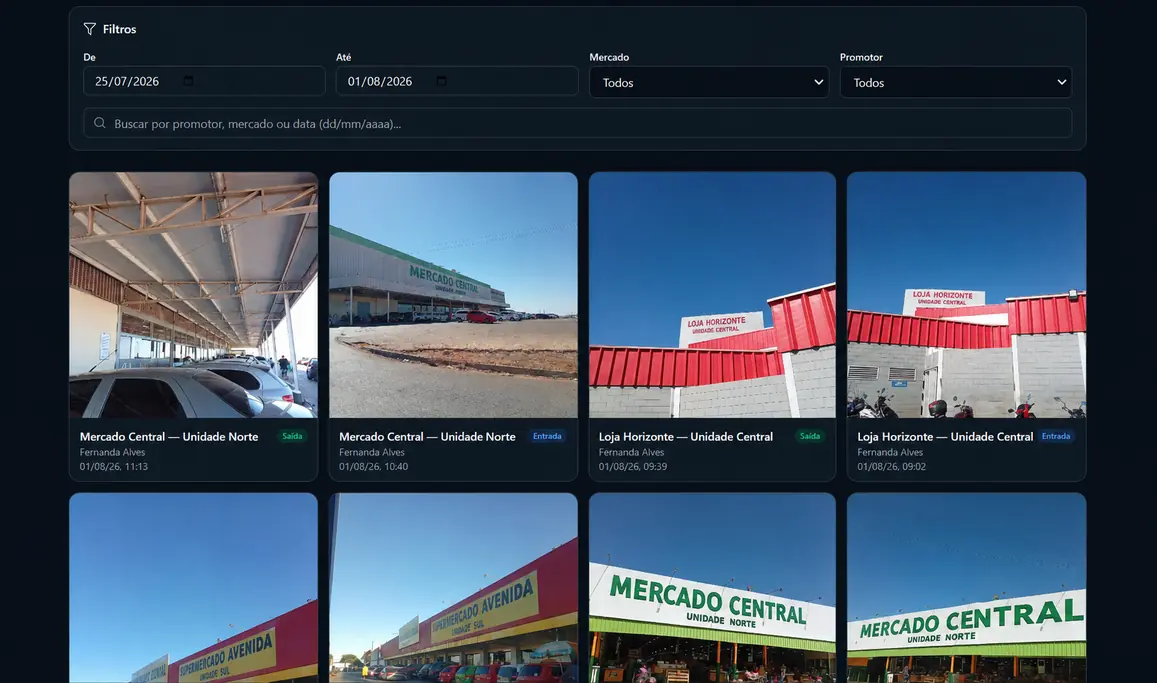Screen dimensions: 1157x683
Task: Click timestamp '01/08/26, 11:13'
Action: coord(114,466)
